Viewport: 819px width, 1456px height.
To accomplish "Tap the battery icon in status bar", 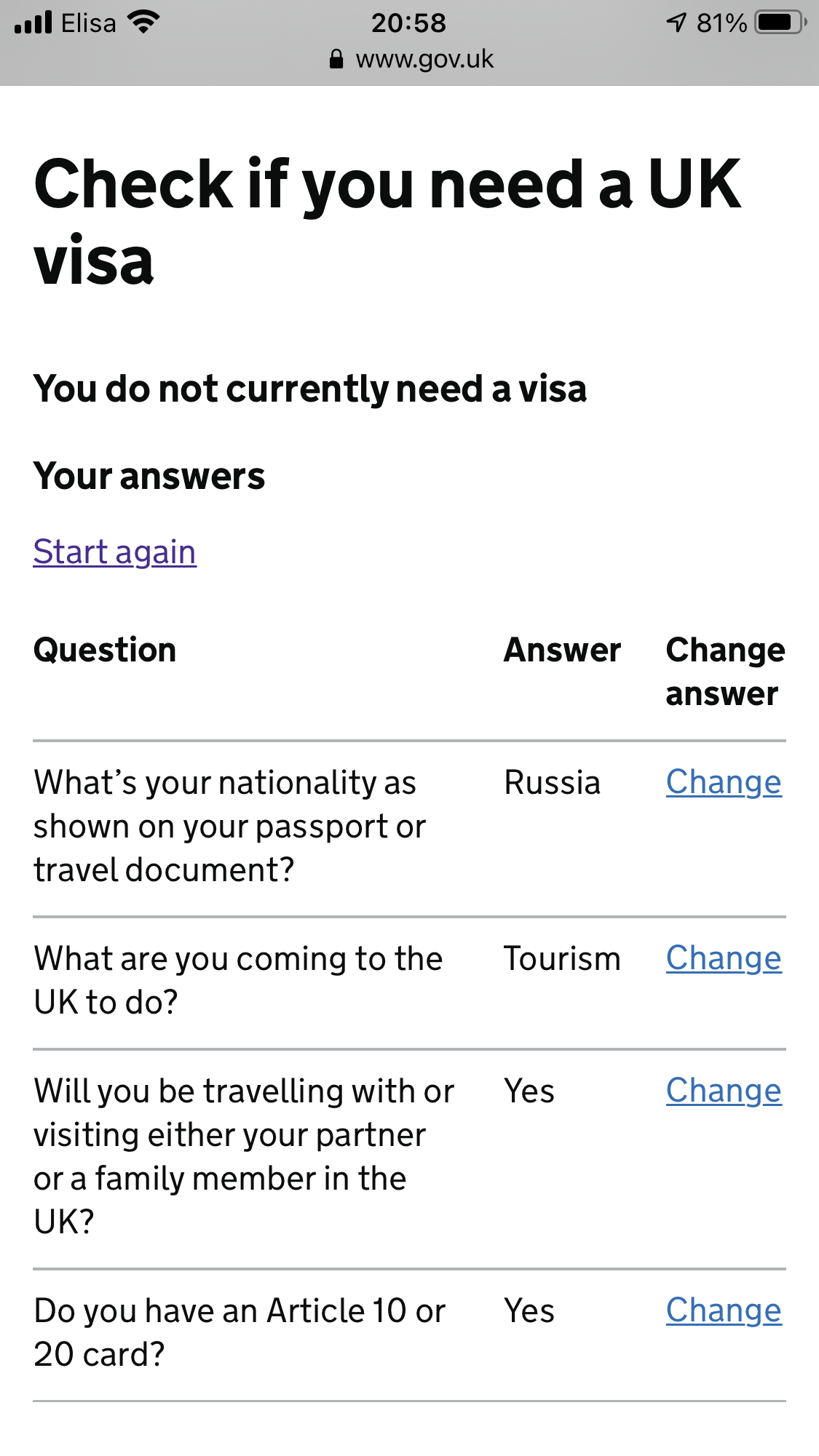I will point(780,23).
